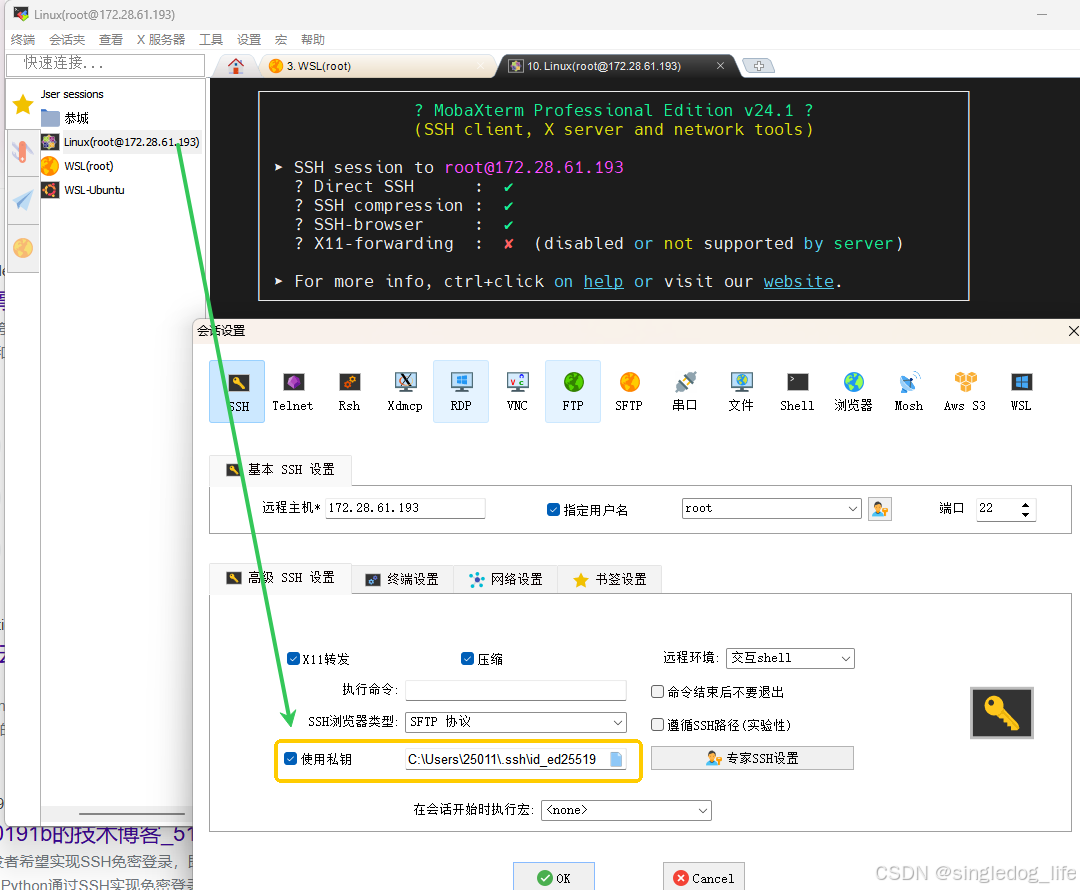Open the 专家SSH设置 button
Viewport: 1080px width, 890px height.
pyautogui.click(x=752, y=758)
